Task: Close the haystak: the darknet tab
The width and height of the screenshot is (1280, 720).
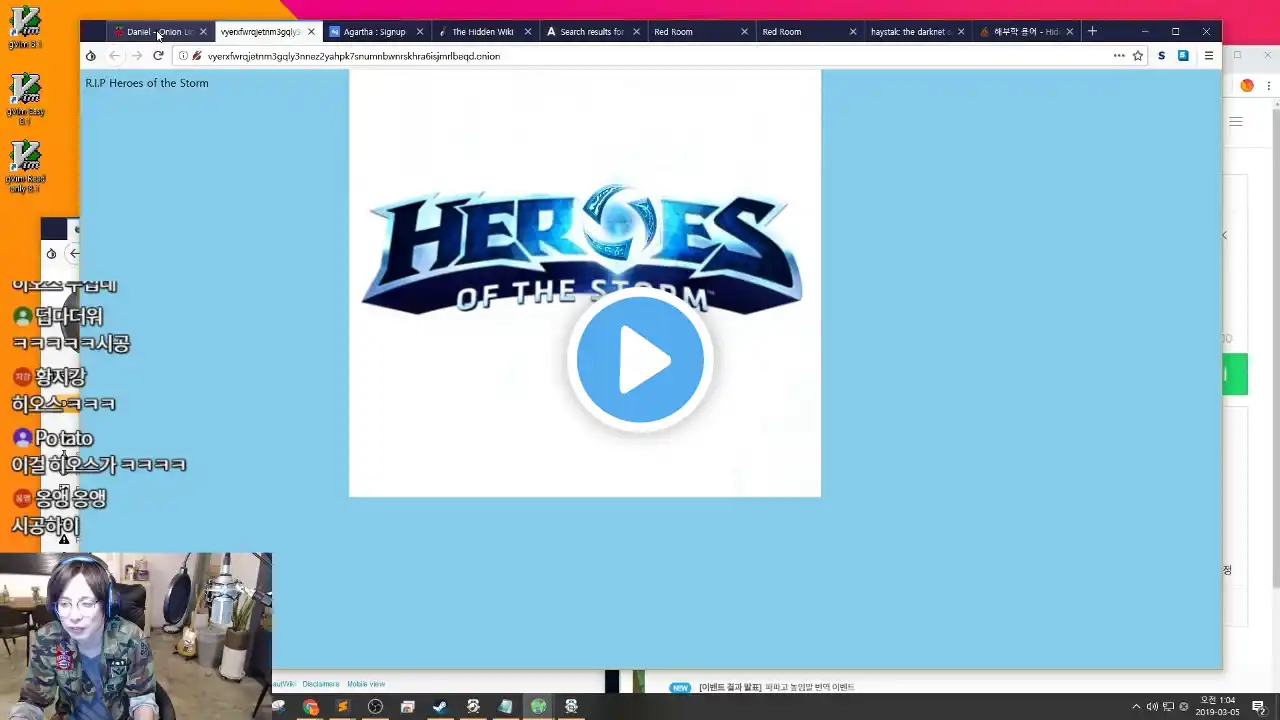Action: tap(961, 32)
